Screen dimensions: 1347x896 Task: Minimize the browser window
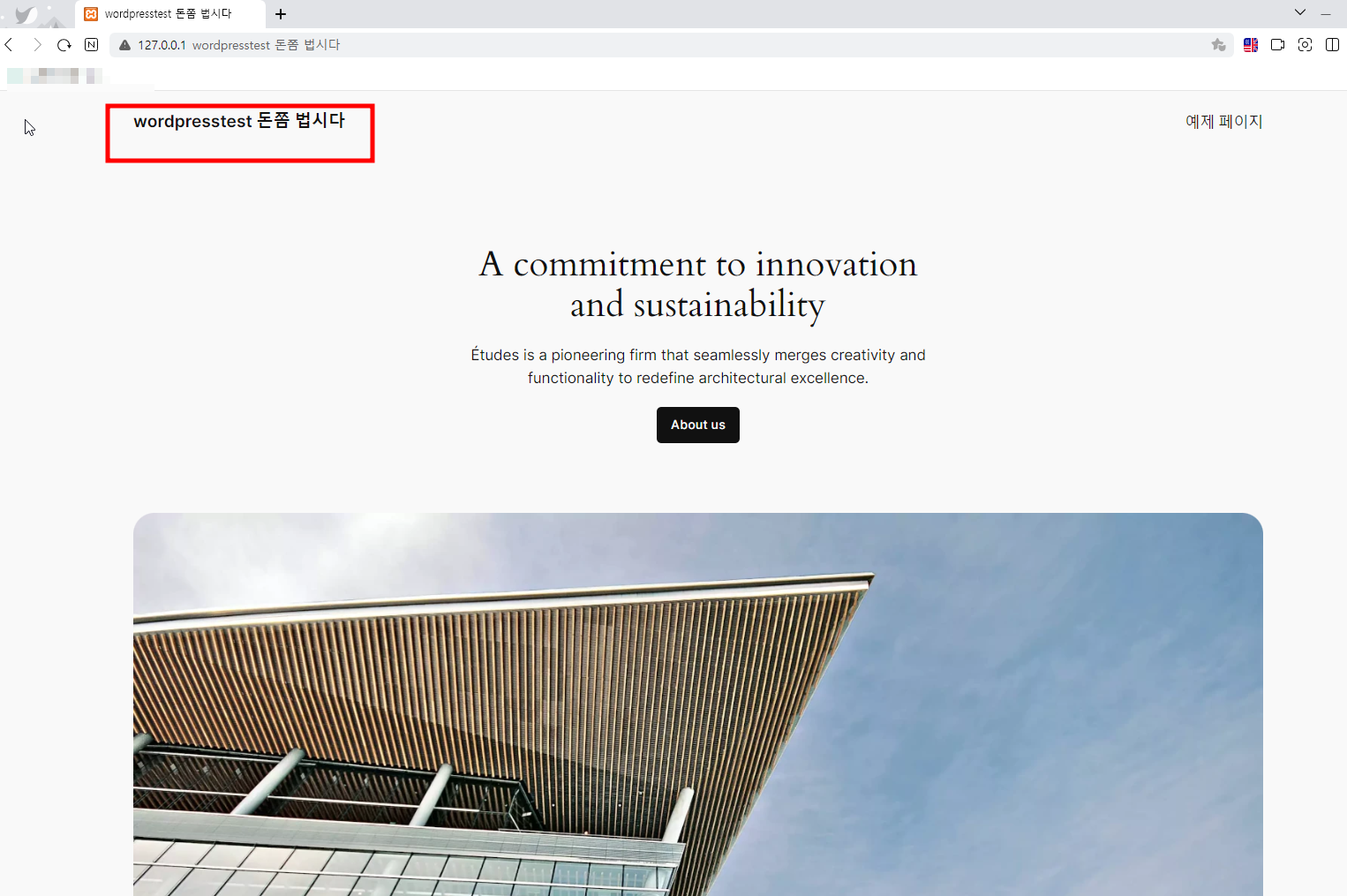click(1326, 13)
